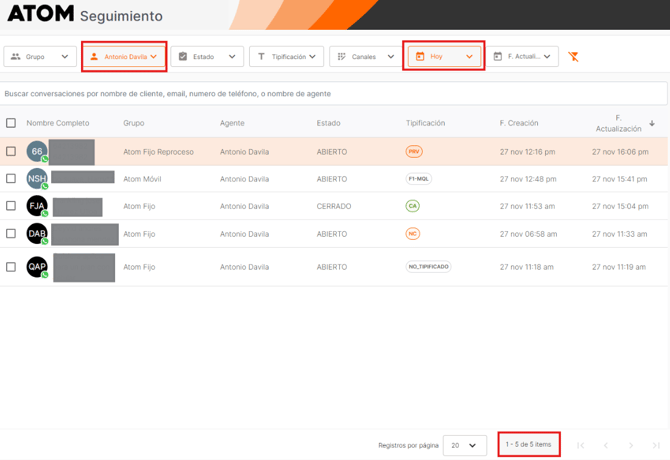The height and width of the screenshot is (460, 670).
Task: Click the clear filters funnel icon
Action: [573, 57]
